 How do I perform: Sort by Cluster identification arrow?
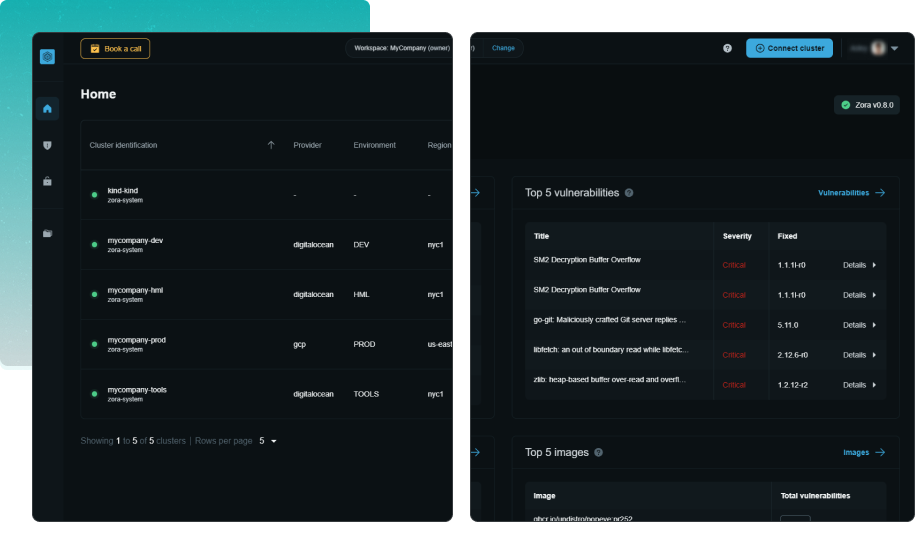tap(270, 145)
